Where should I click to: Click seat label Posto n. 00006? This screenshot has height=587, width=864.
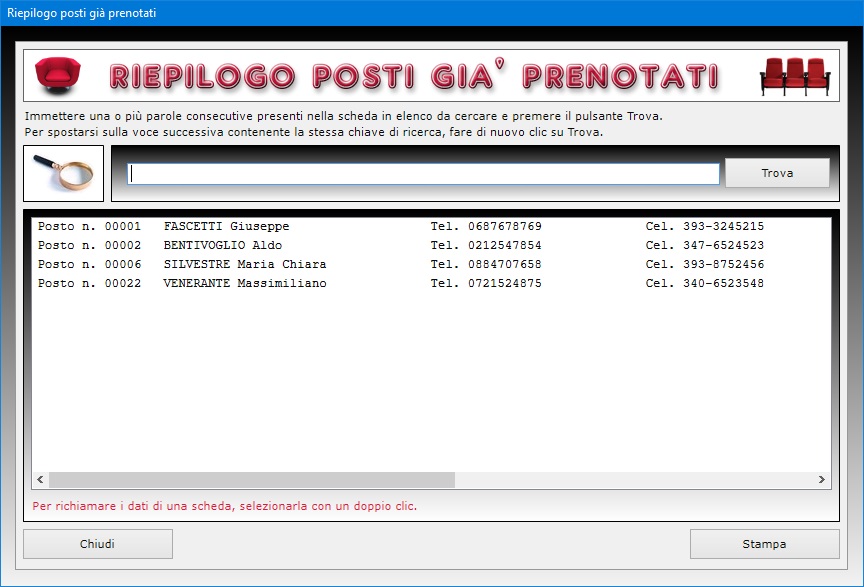point(89,264)
